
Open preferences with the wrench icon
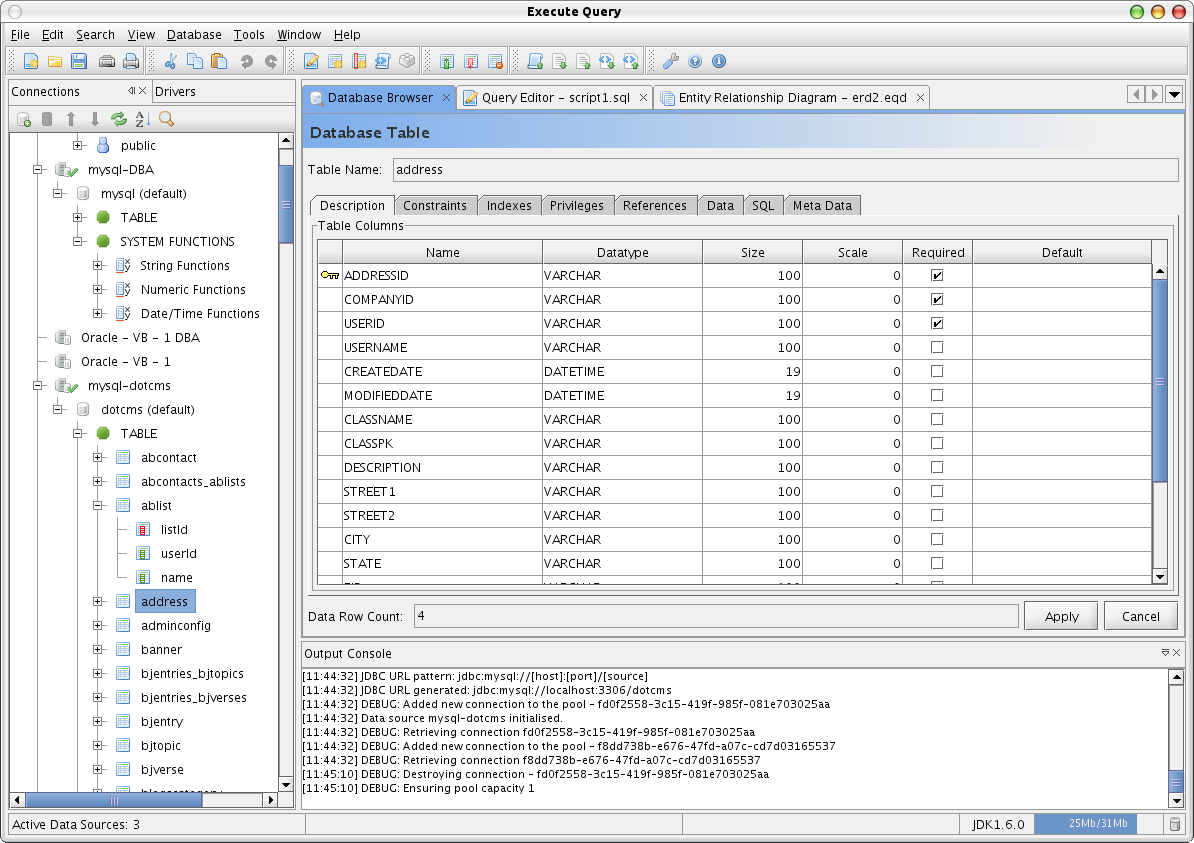[671, 62]
